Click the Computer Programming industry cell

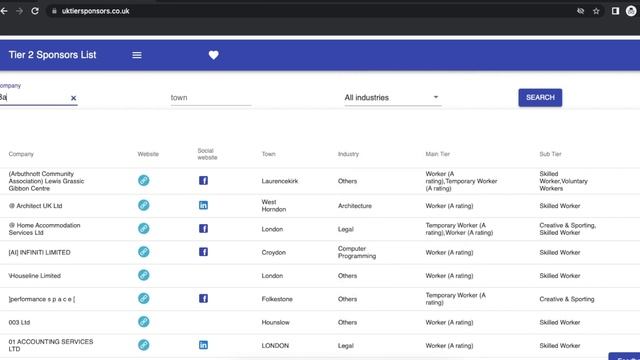tap(357, 252)
